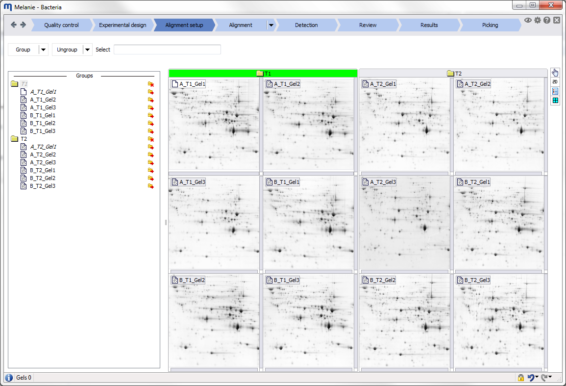This screenshot has height=386, width=566.
Task: Open settings via the gear icon
Action: coord(537,20)
